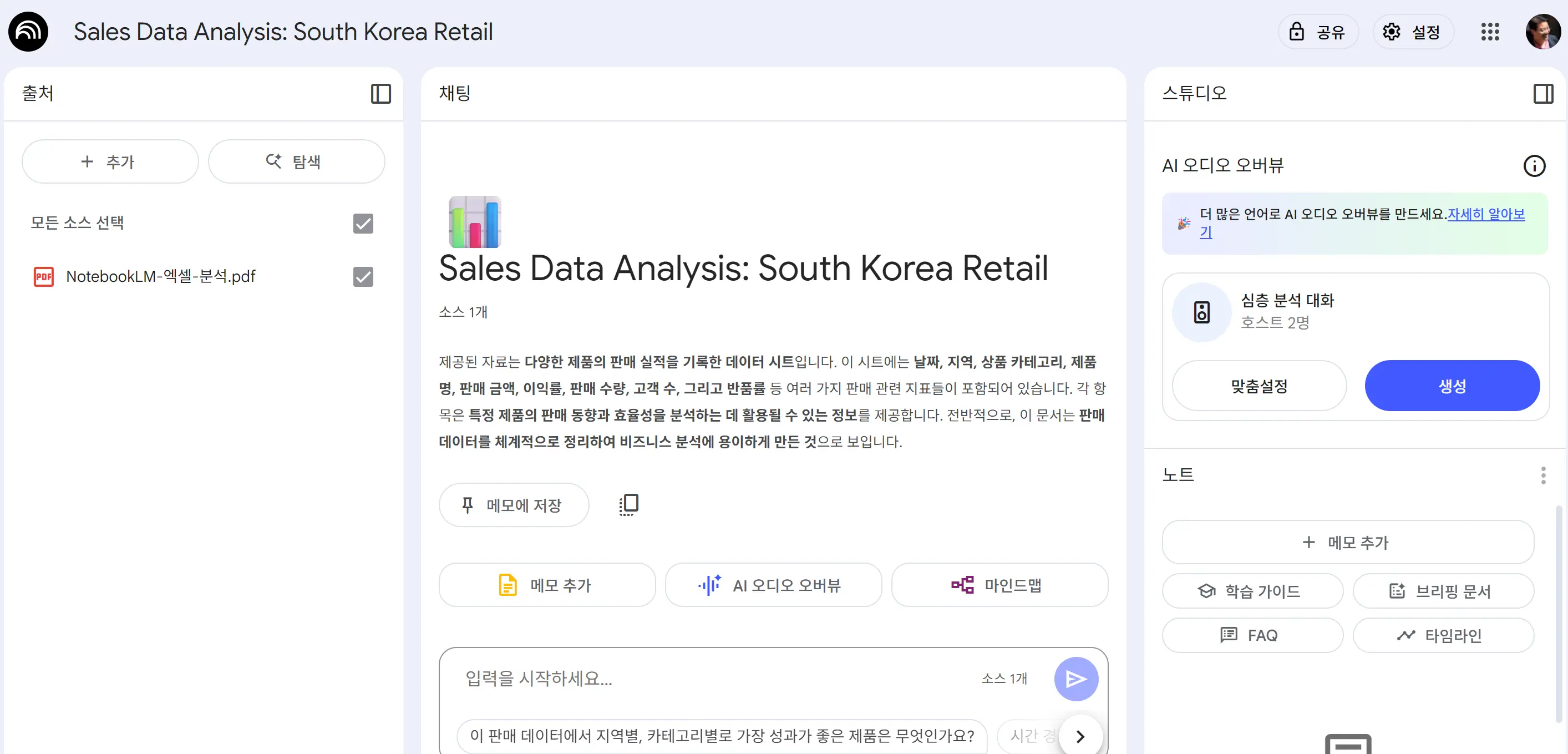Collapse the 스튜디오 studio panel
Screen dimensions: 1568x754
pyautogui.click(x=1543, y=94)
